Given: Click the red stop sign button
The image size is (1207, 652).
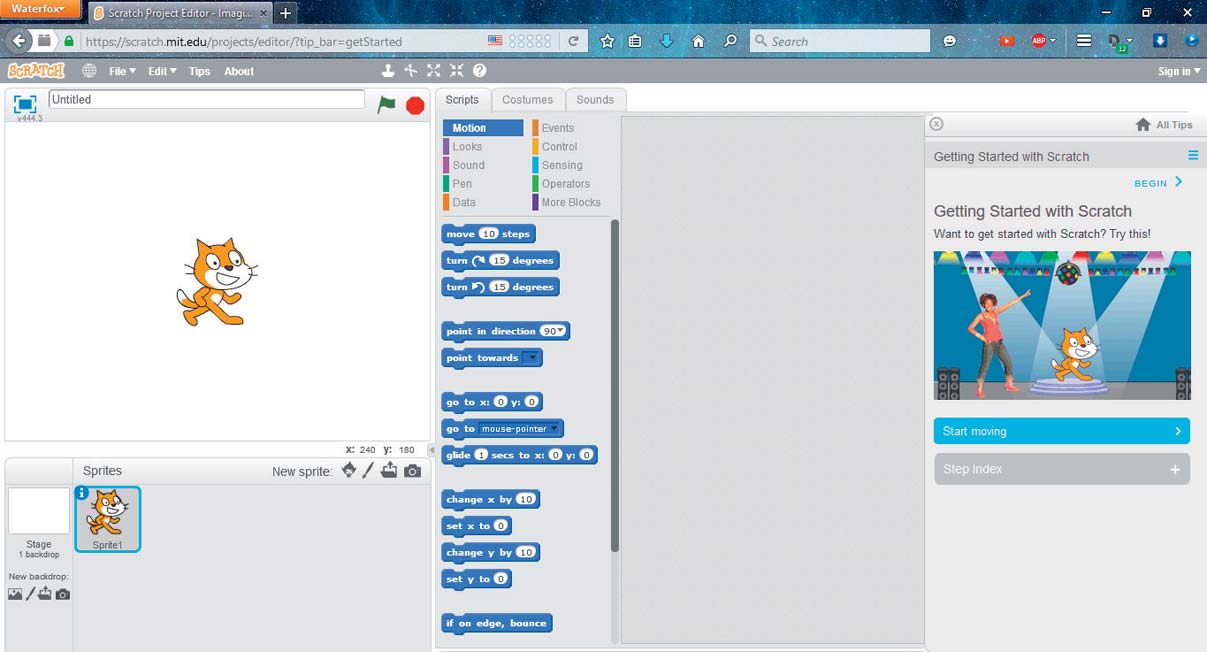Looking at the screenshot, I should click(415, 105).
